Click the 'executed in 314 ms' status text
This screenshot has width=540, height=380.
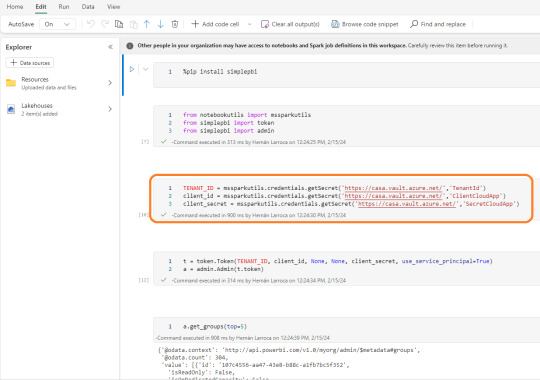[x=259, y=280]
